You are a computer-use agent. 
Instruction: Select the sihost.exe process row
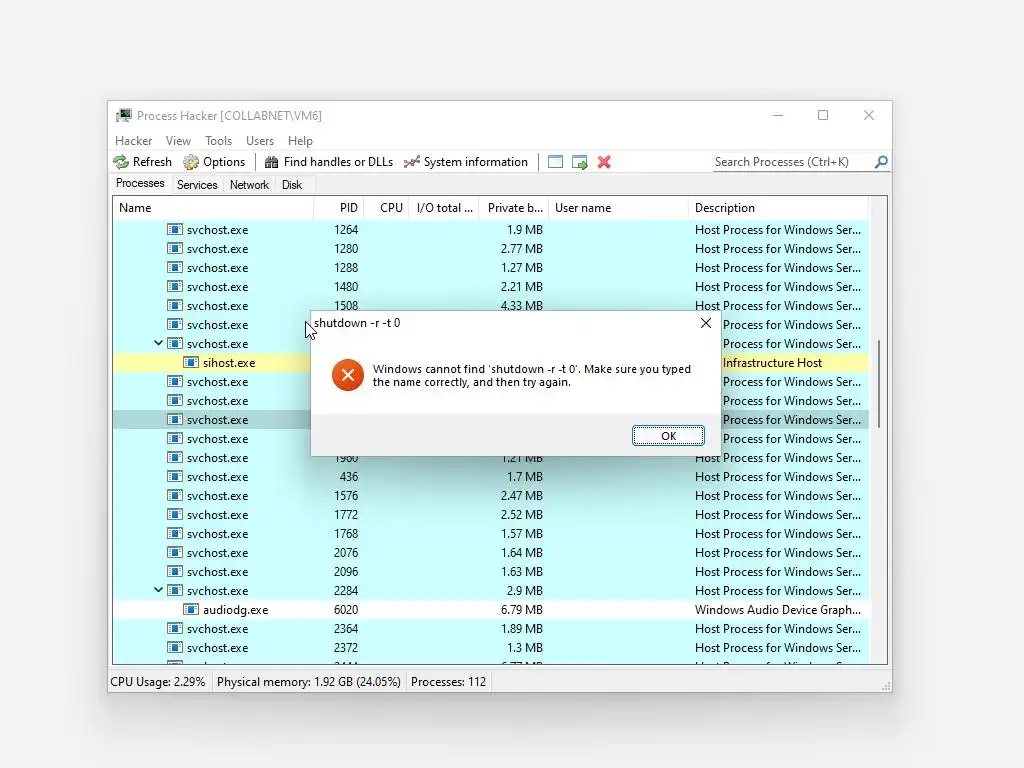point(490,362)
